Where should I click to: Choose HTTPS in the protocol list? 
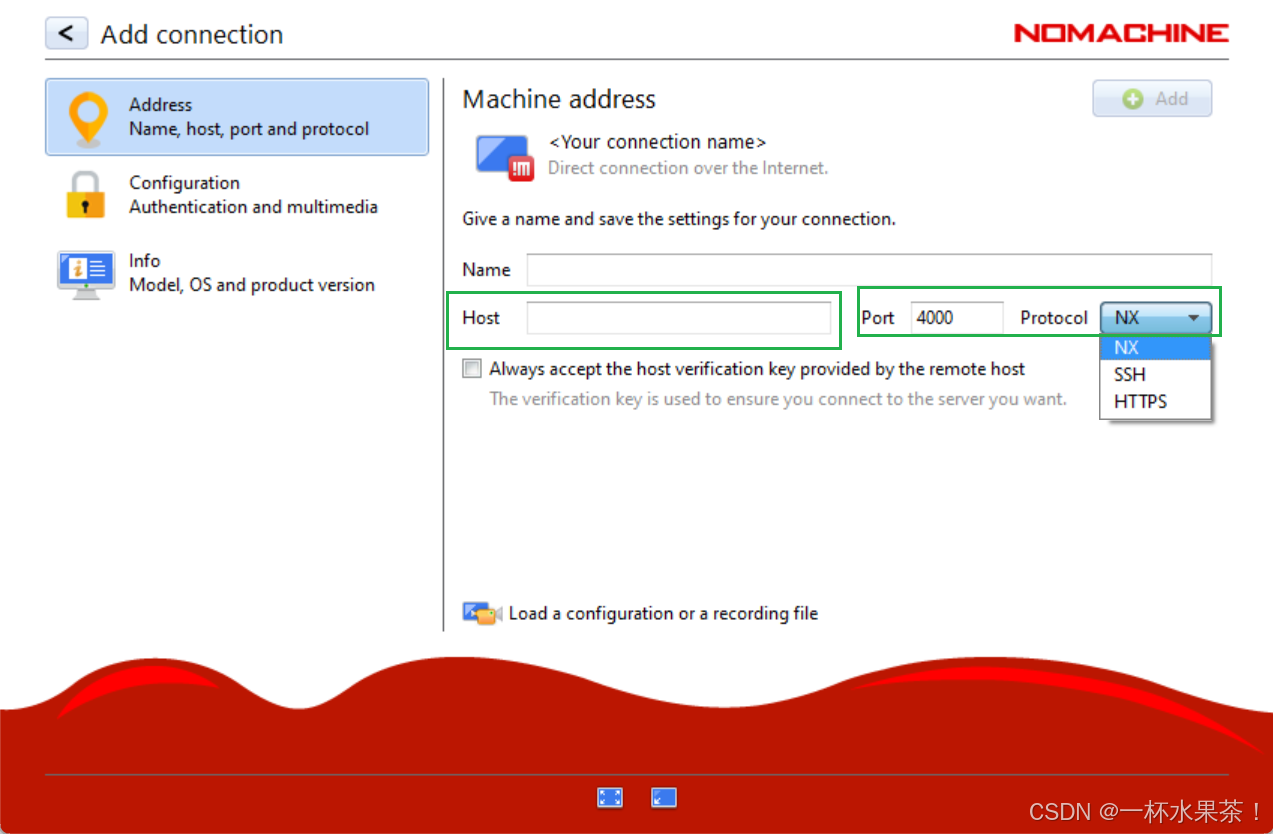pos(1155,402)
